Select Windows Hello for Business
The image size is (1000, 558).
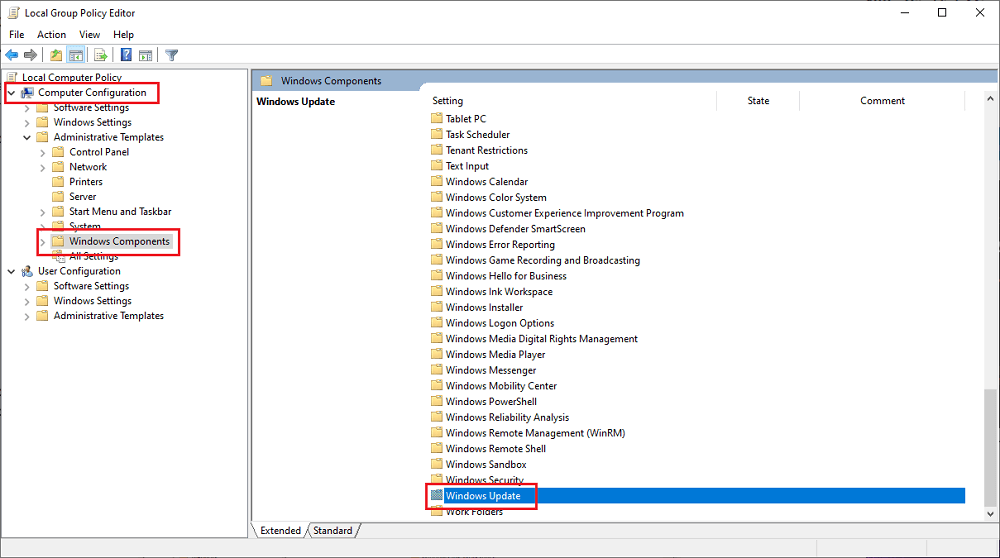click(x=506, y=275)
